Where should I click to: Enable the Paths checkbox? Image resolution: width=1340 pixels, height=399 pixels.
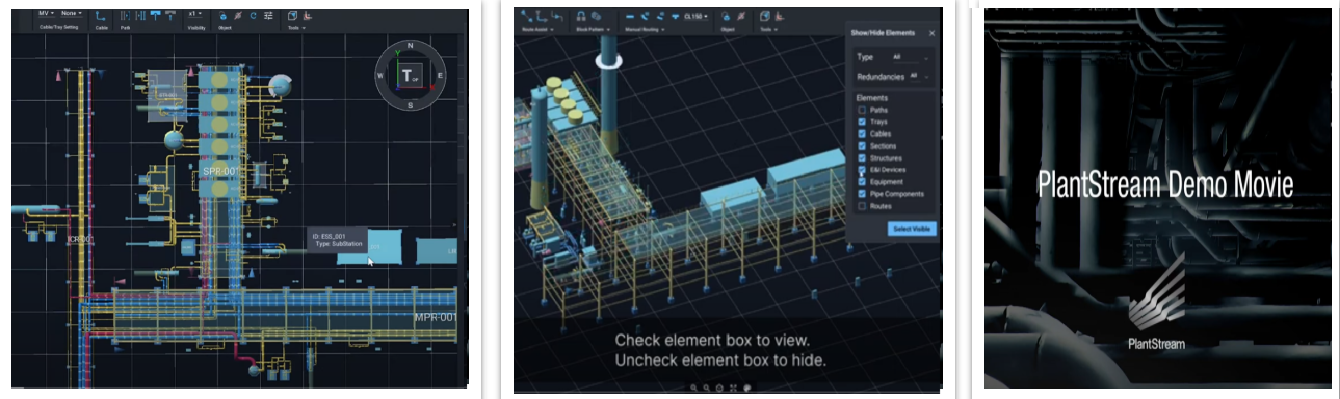[862, 110]
